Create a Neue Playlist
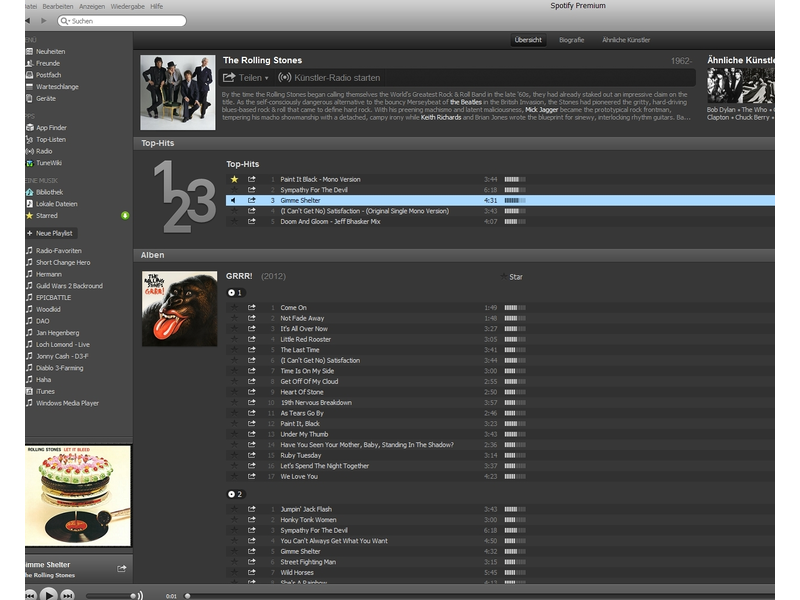This screenshot has width=800, height=600. pos(50,233)
